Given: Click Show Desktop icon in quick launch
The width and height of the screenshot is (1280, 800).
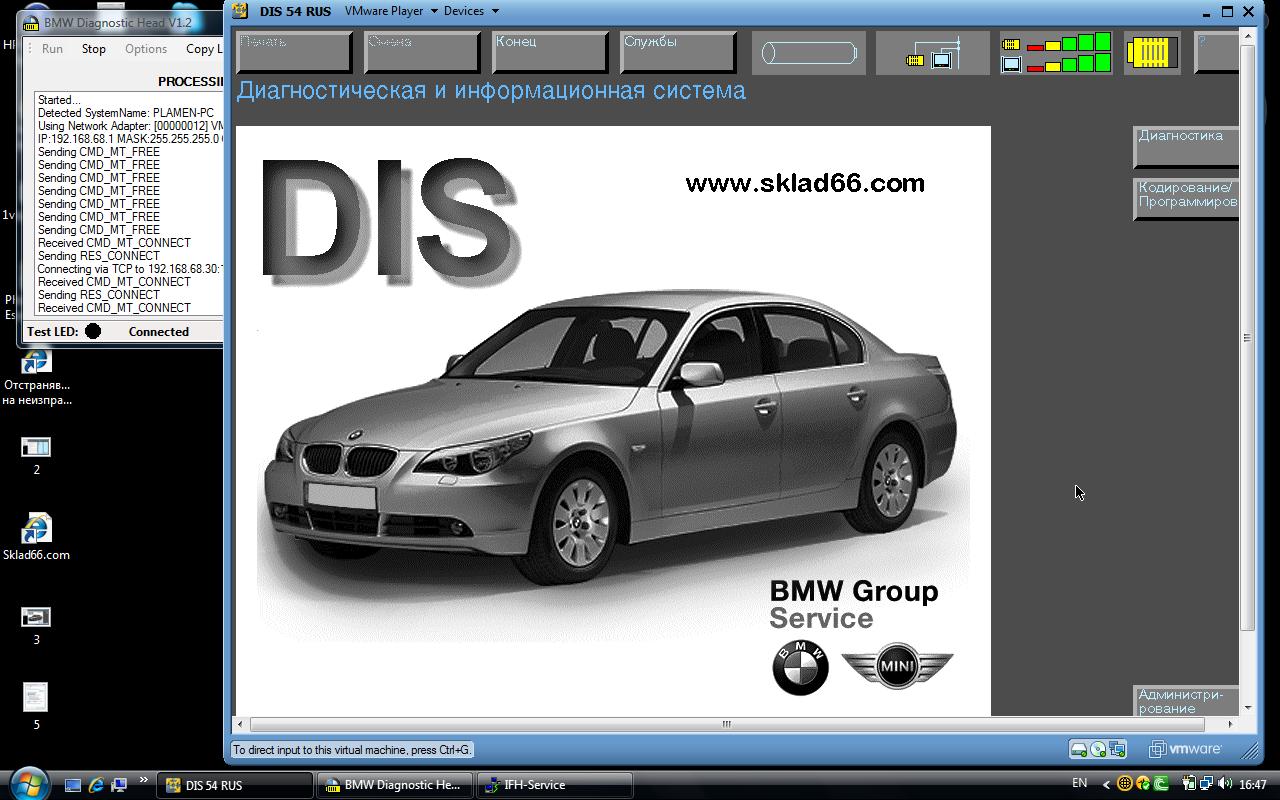Looking at the screenshot, I should 73,785.
